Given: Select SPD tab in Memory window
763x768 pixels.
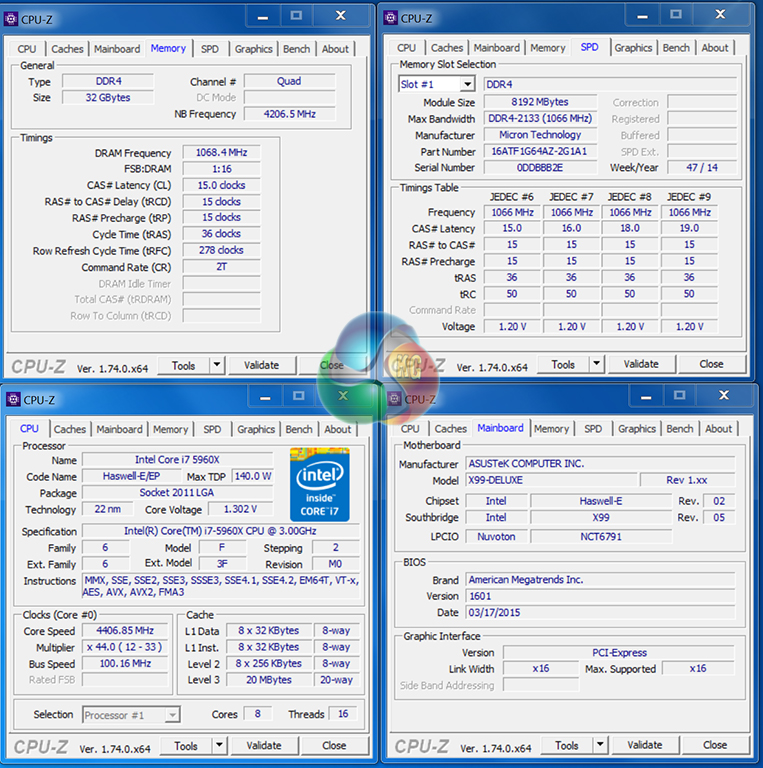Looking at the screenshot, I should 210,49.
